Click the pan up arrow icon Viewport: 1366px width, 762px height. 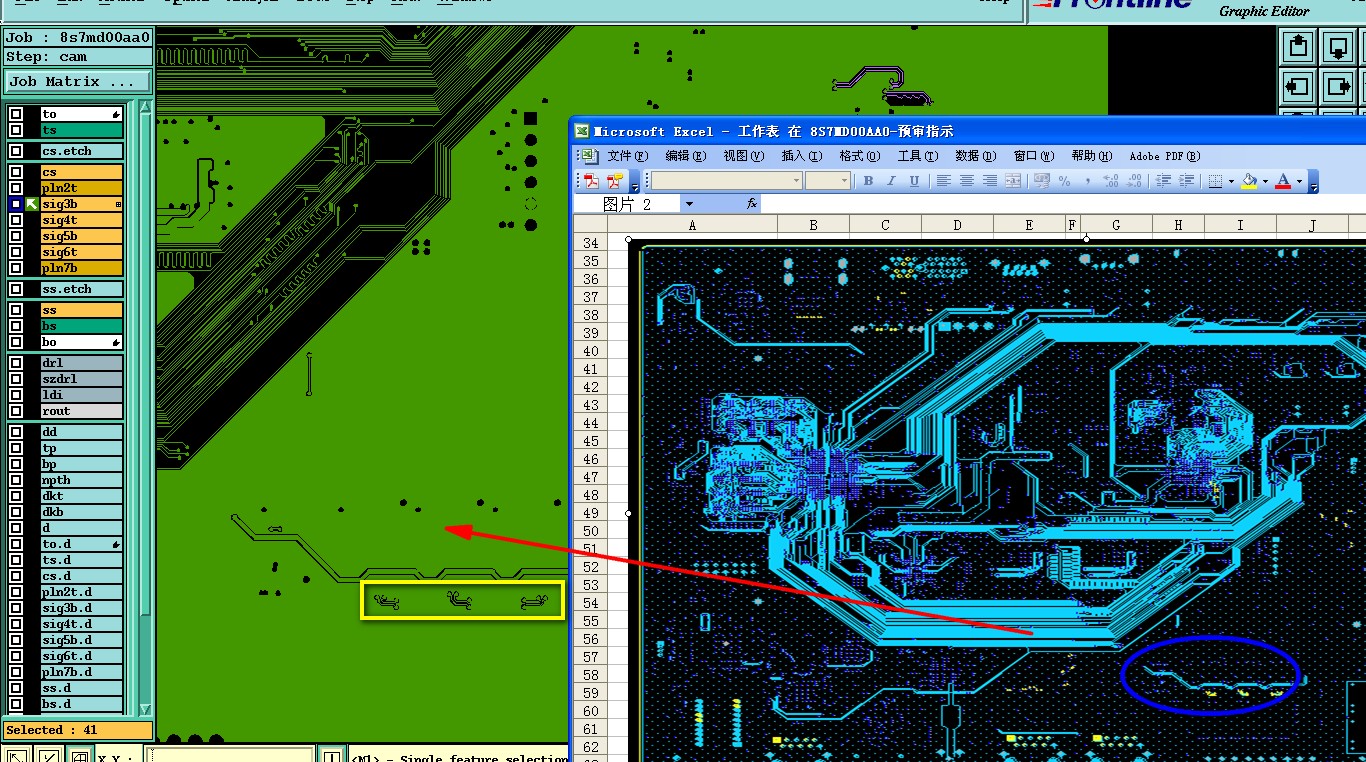click(x=1299, y=46)
